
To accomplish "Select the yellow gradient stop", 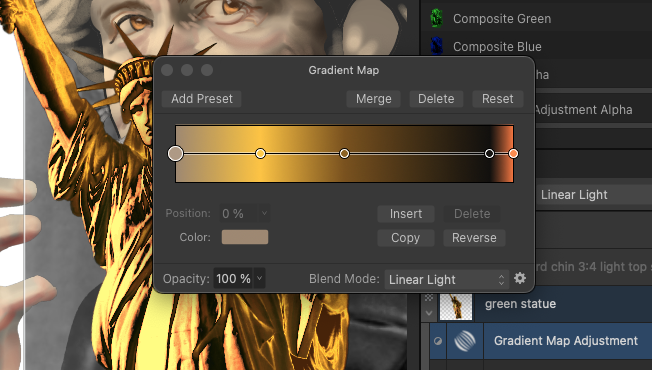I will [x=260, y=154].
